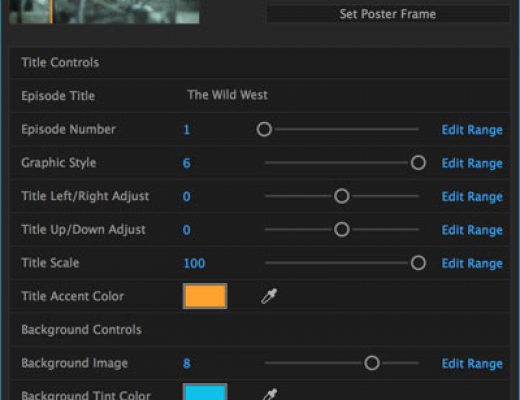Open Edit Range for Title Scale

tap(472, 263)
